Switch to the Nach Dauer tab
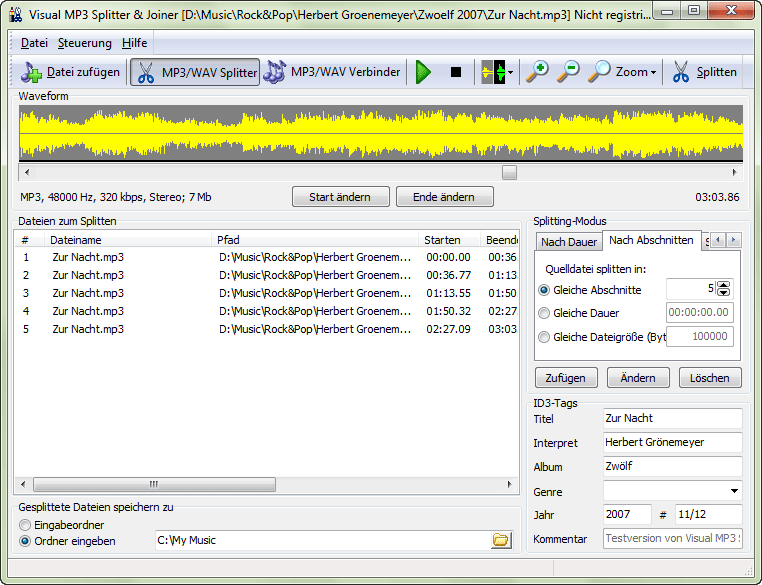Viewport: 762px width, 585px height. 569,241
